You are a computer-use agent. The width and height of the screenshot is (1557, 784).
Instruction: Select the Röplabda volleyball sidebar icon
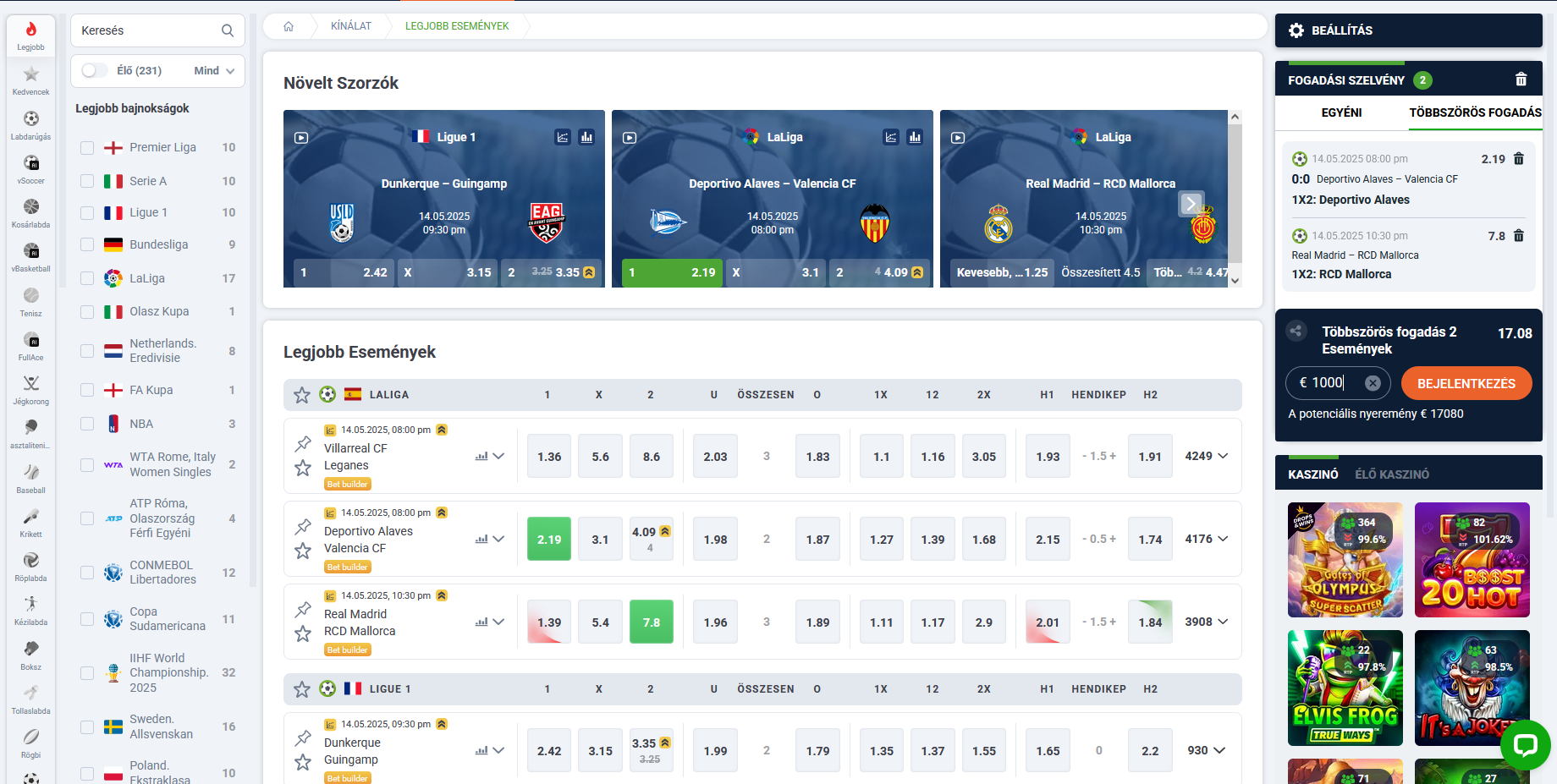click(x=31, y=566)
